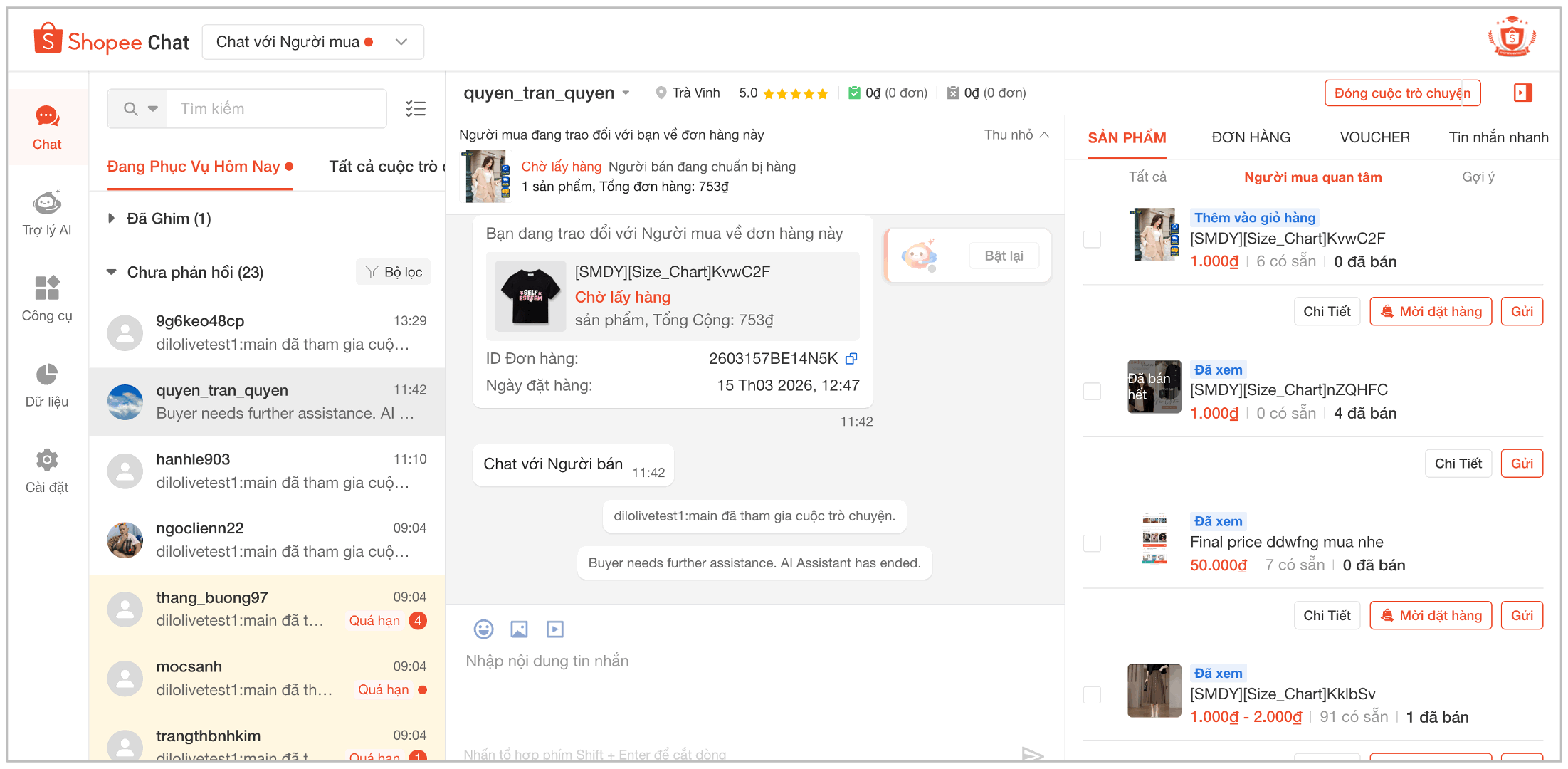Click the image attachment icon

pyautogui.click(x=519, y=629)
